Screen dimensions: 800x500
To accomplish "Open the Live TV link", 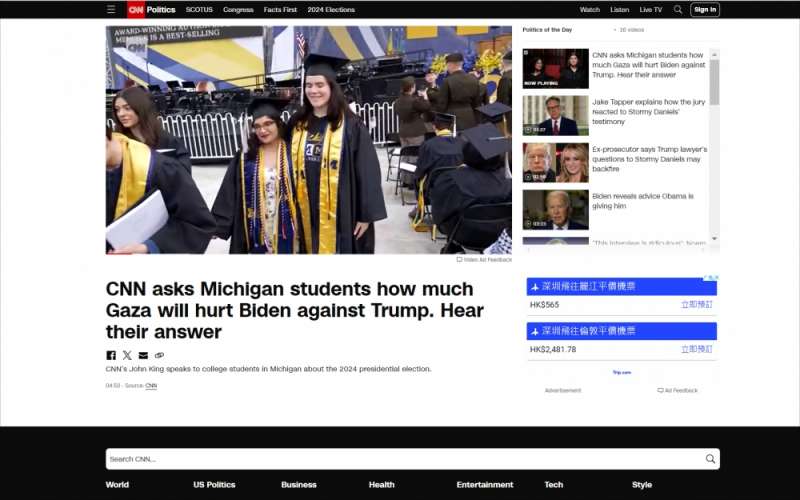I will [x=651, y=10].
